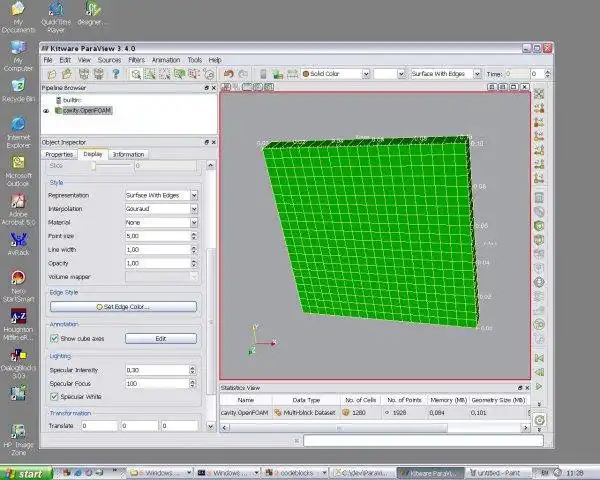Open the Filters menu
The width and height of the screenshot is (600, 480).
pos(135,60)
